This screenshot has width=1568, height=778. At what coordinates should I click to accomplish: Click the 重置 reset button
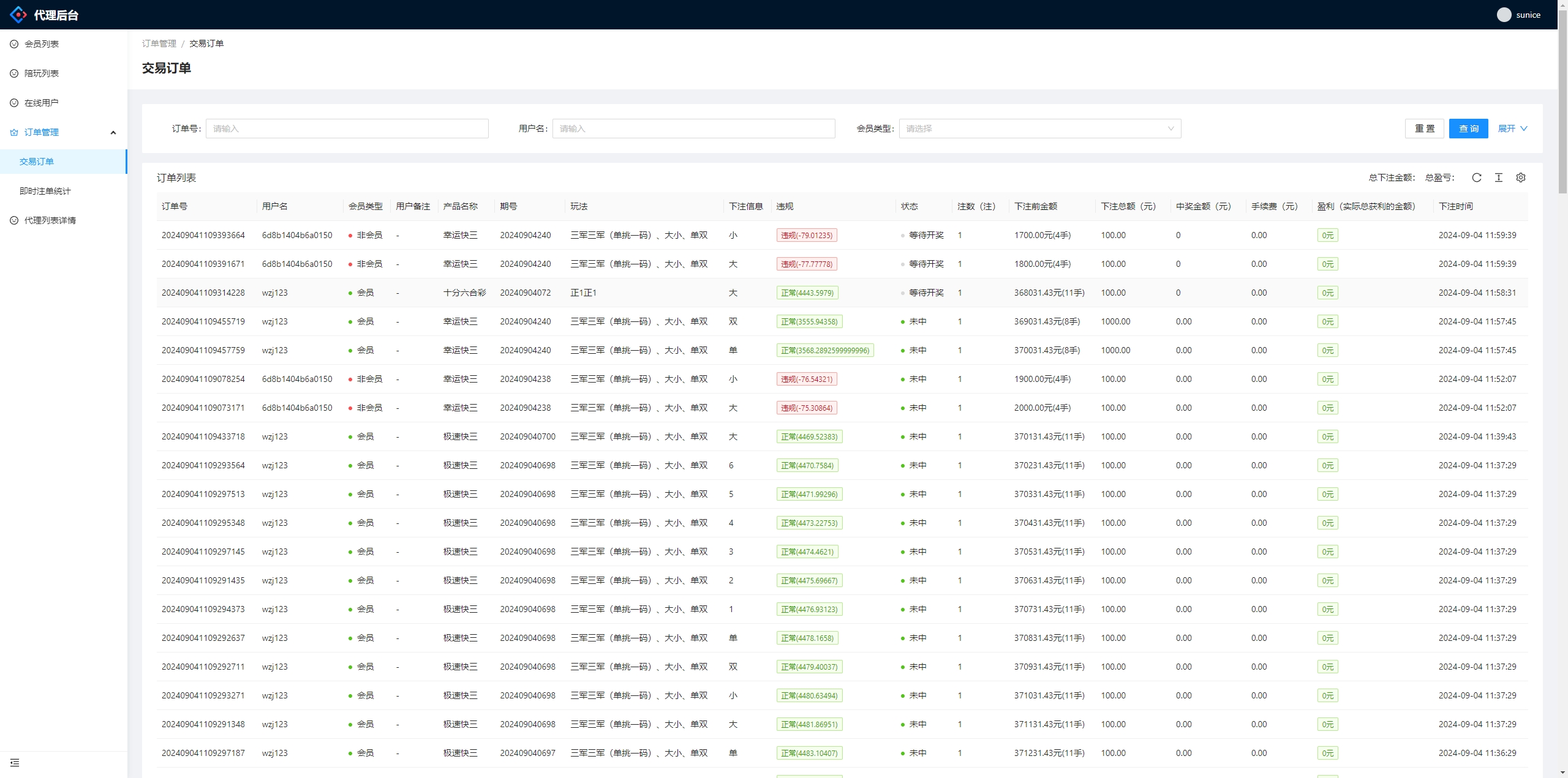pyautogui.click(x=1424, y=129)
